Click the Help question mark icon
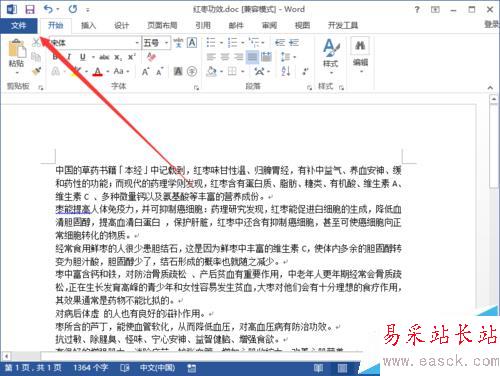This screenshot has width=500, height=376. coord(417,10)
